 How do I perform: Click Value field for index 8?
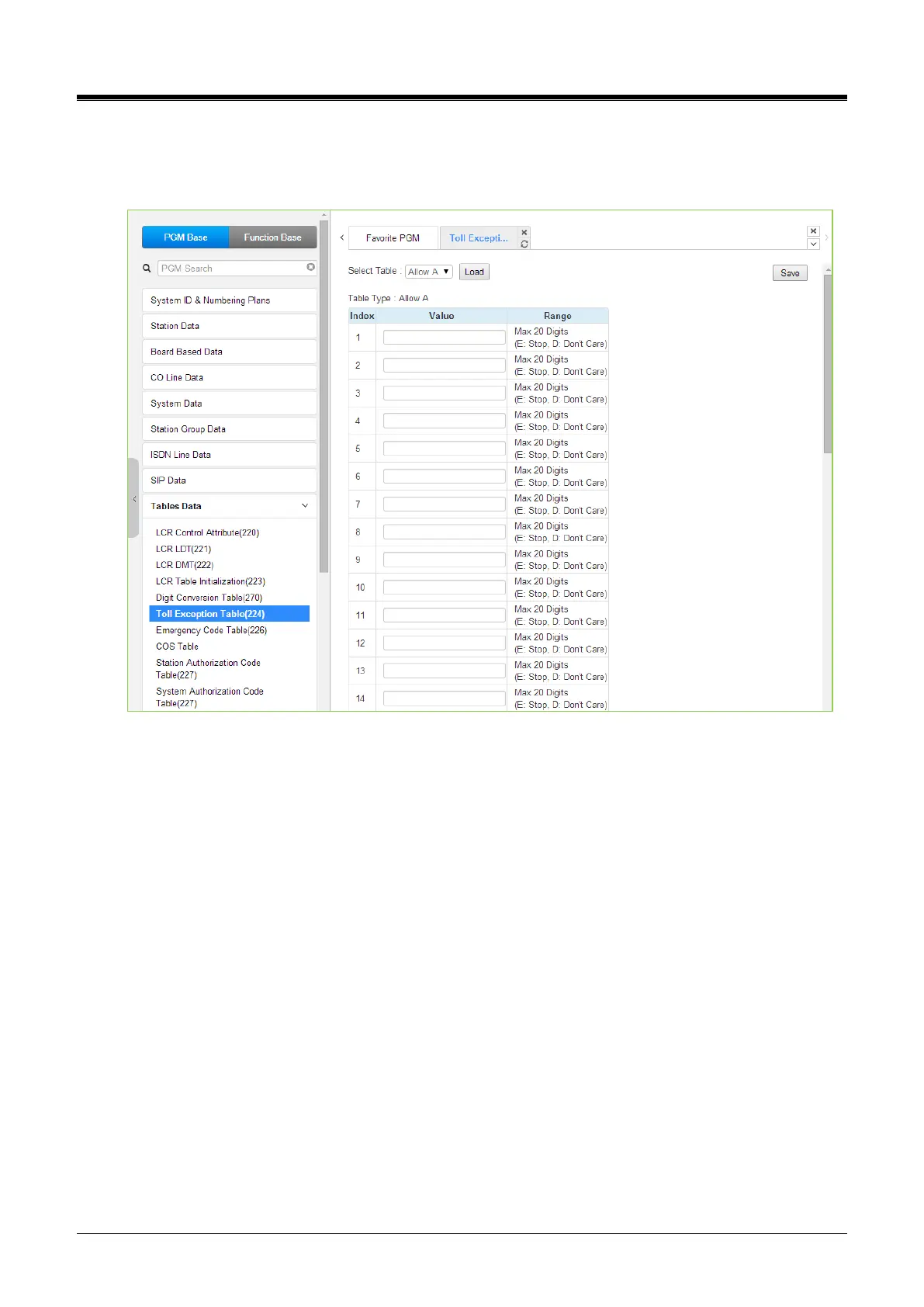pos(445,532)
